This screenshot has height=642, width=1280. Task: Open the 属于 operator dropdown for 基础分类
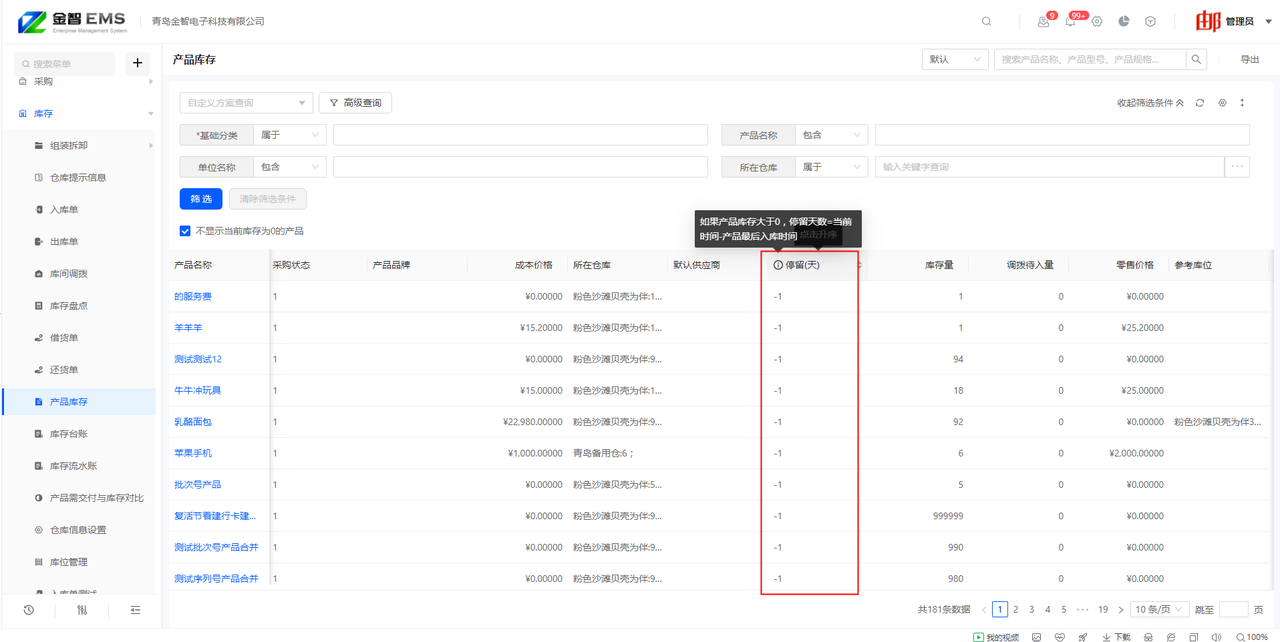click(x=290, y=135)
